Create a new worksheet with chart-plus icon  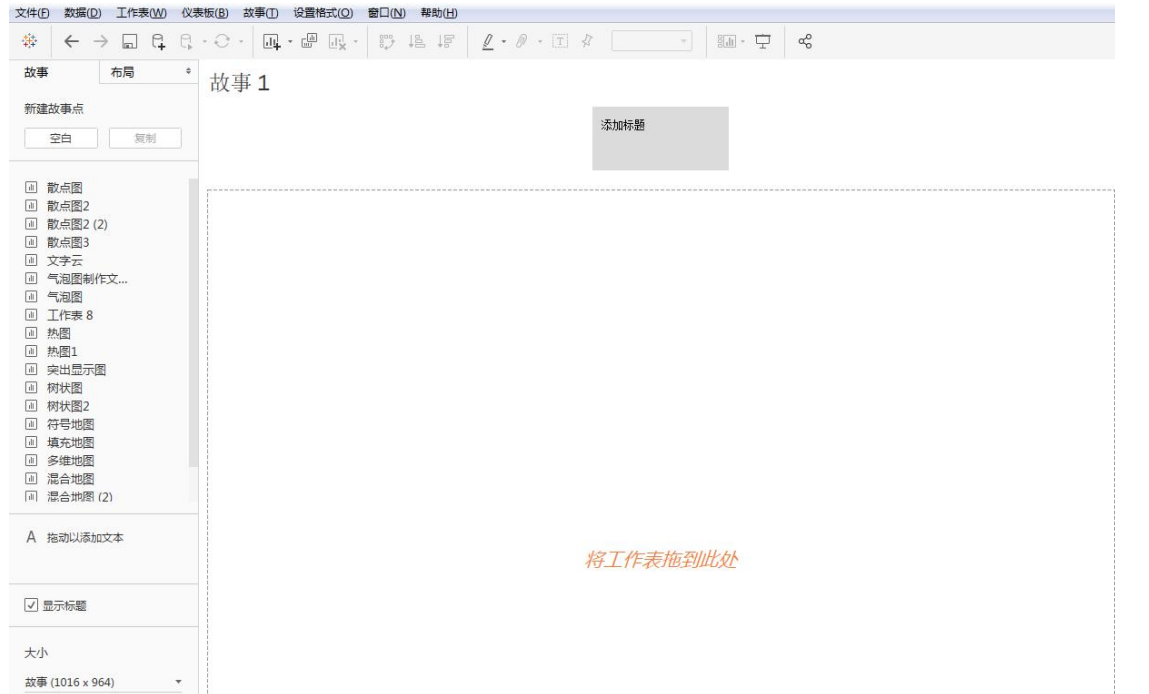pyautogui.click(x=271, y=42)
